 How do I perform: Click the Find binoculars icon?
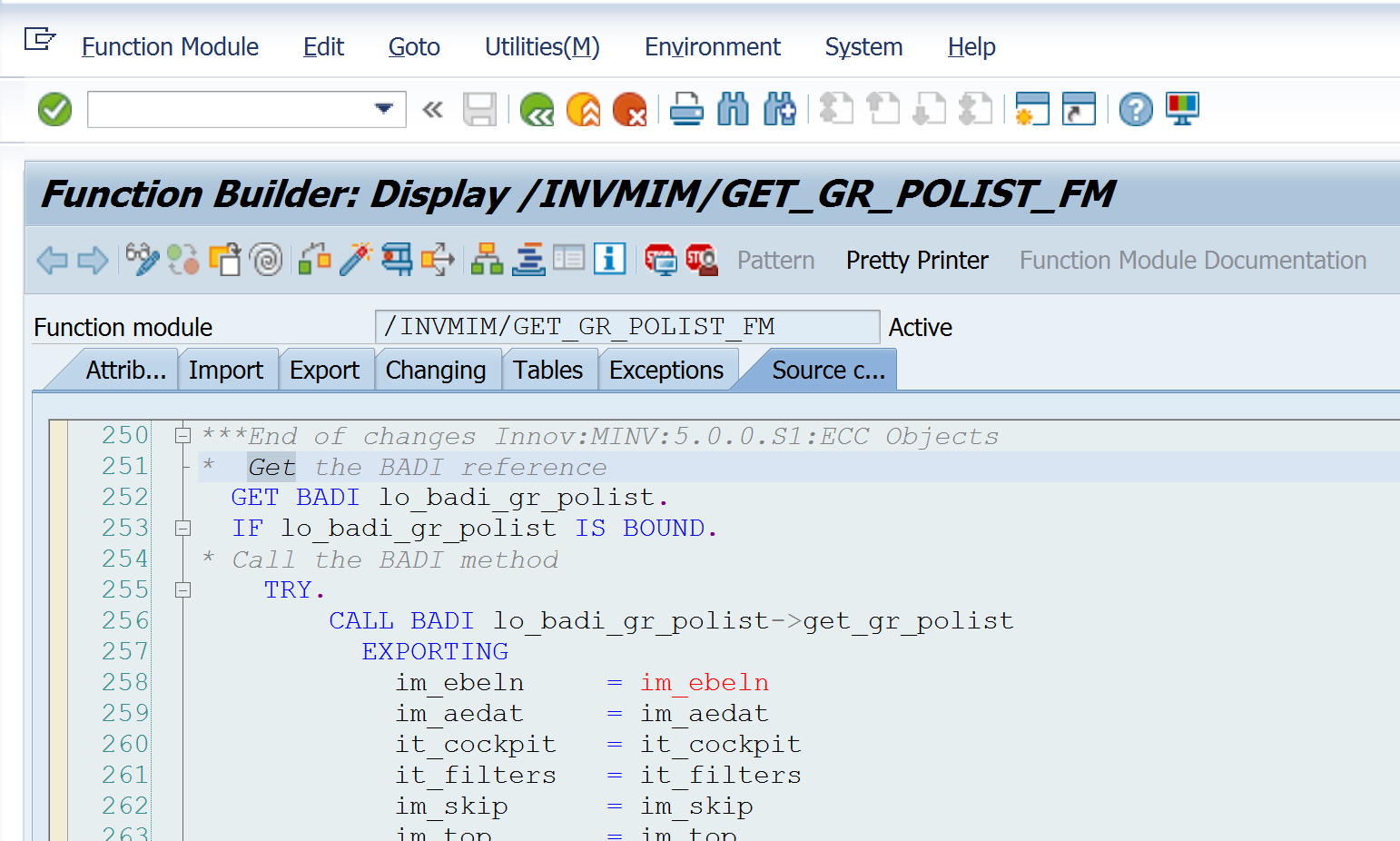coord(733,110)
